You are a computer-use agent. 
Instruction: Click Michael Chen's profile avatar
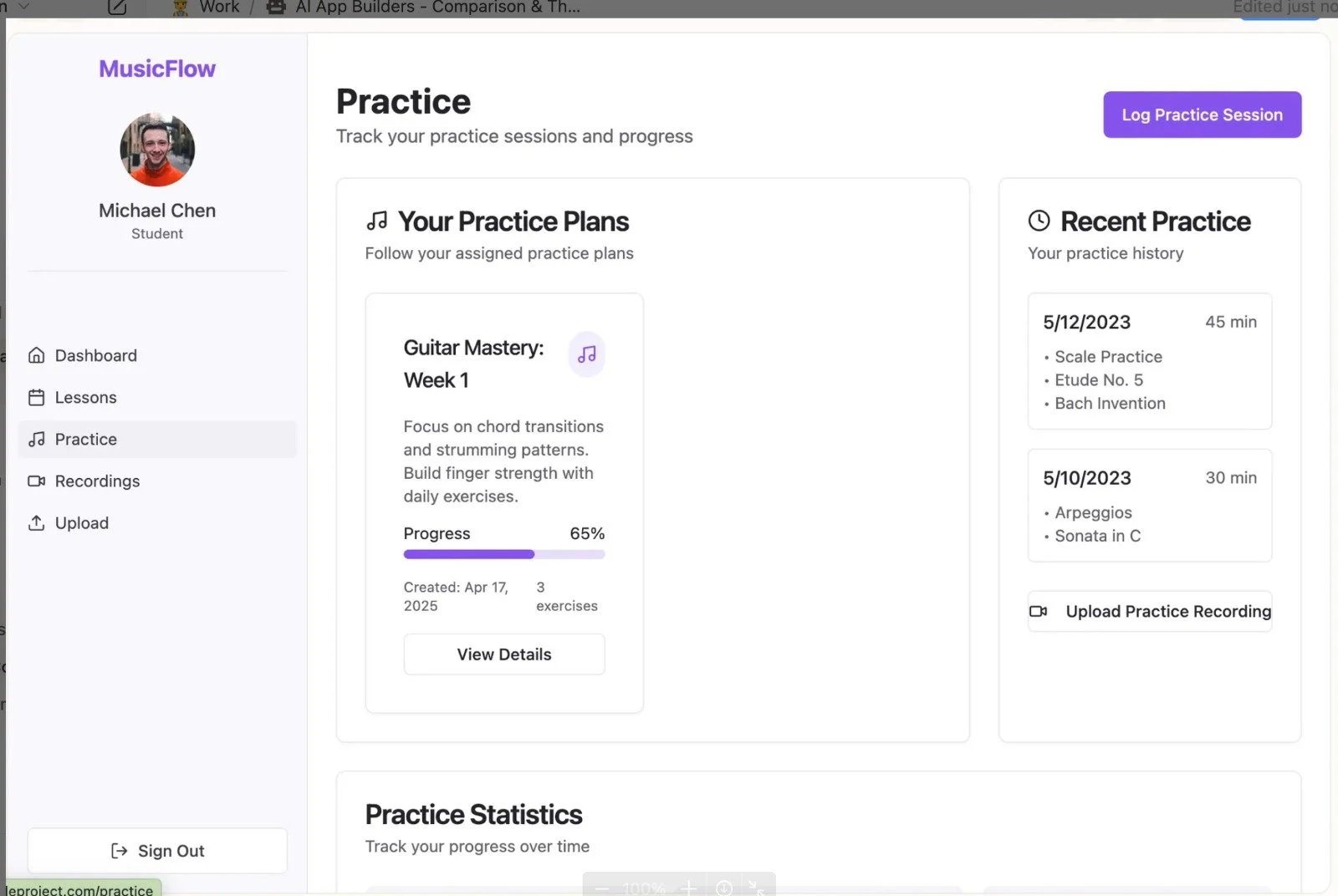click(157, 150)
